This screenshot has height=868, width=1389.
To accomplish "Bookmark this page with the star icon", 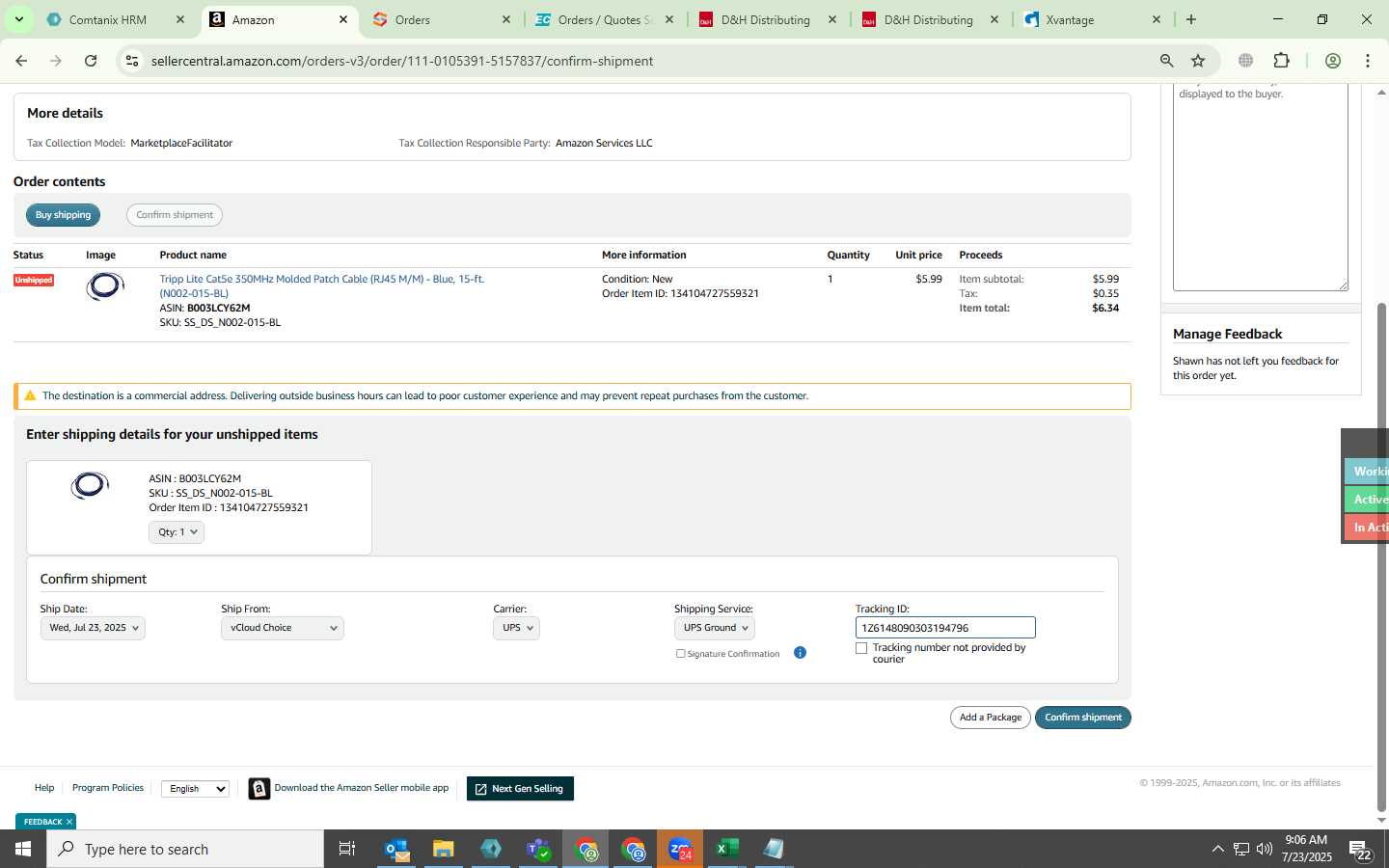I will 1198,61.
